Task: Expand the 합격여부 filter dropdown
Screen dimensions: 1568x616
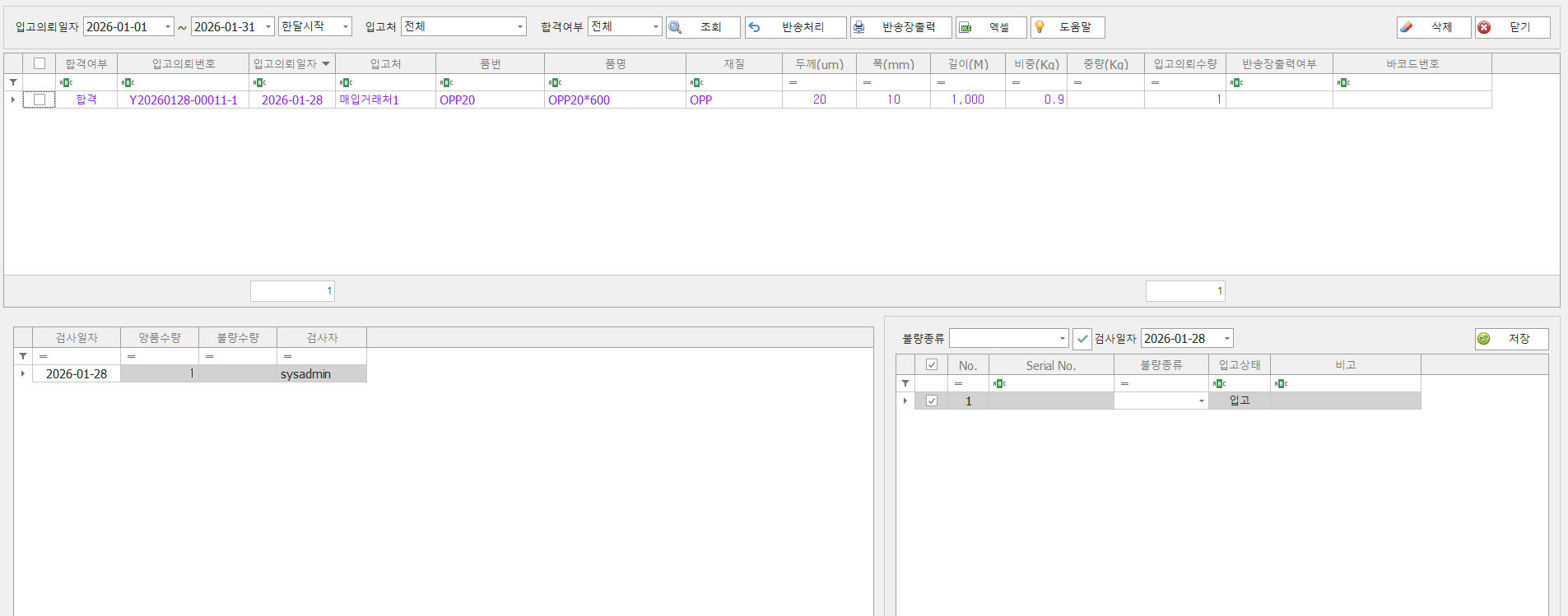Action: tap(655, 27)
